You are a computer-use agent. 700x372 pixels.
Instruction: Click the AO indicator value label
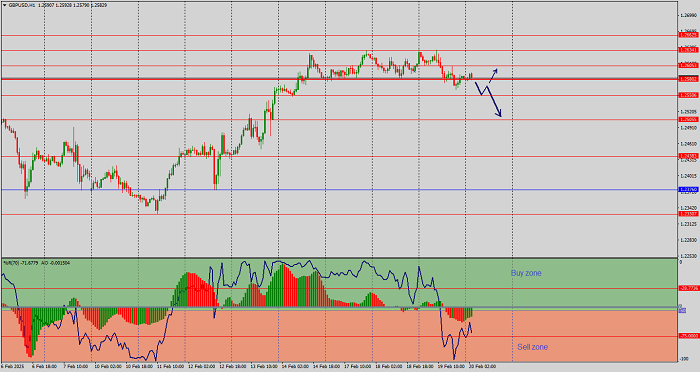(x=56, y=263)
